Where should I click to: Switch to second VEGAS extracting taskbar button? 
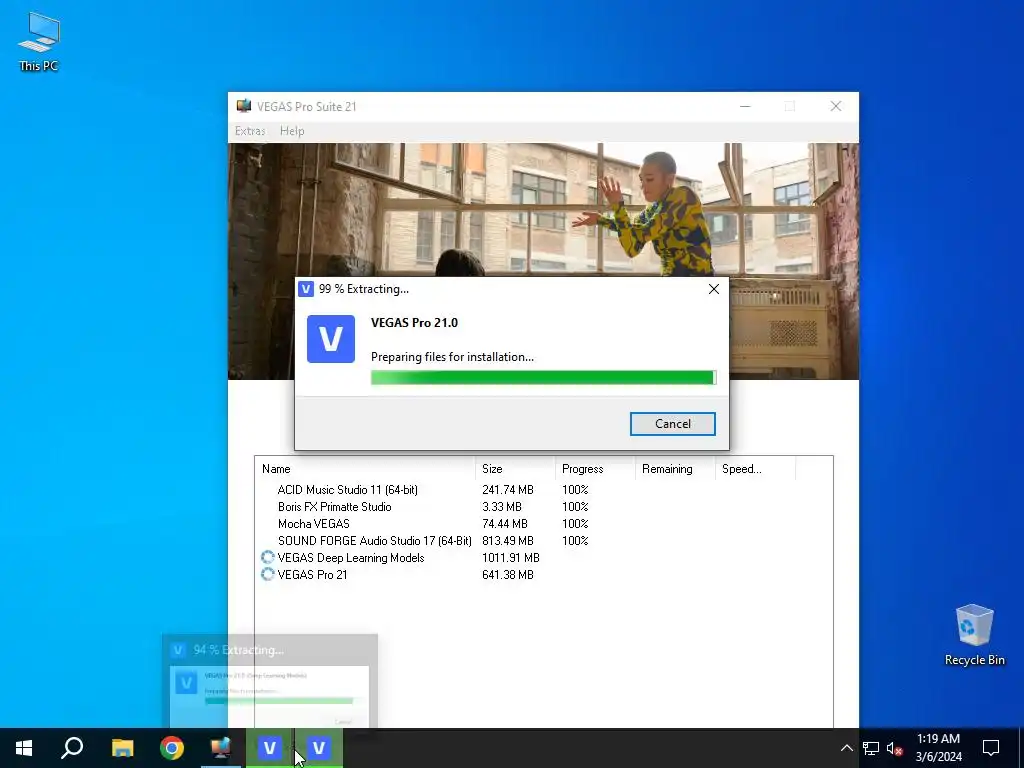[x=319, y=748]
